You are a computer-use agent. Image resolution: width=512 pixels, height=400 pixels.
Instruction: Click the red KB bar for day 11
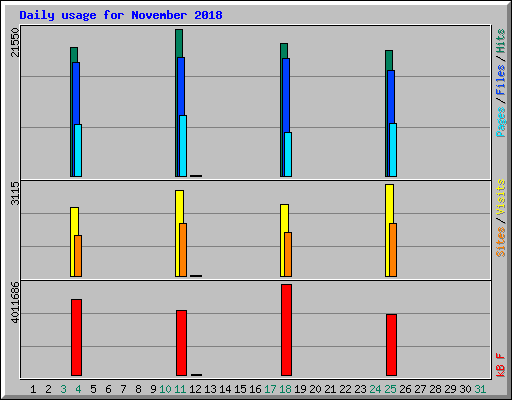[181, 343]
